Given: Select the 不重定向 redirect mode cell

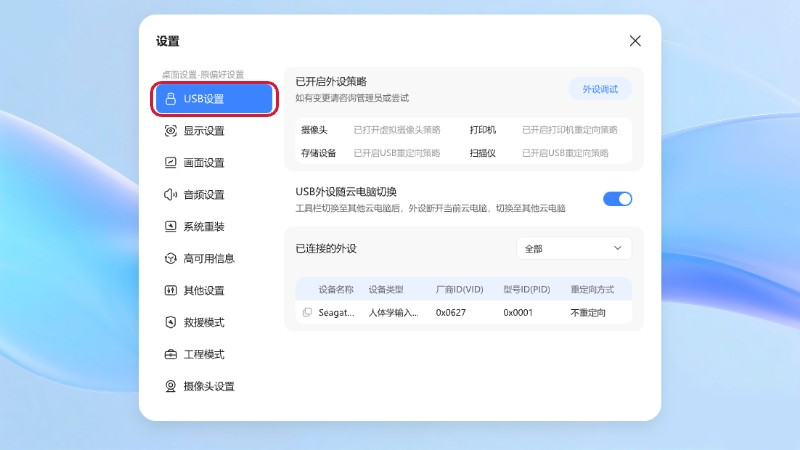Looking at the screenshot, I should click(590, 313).
